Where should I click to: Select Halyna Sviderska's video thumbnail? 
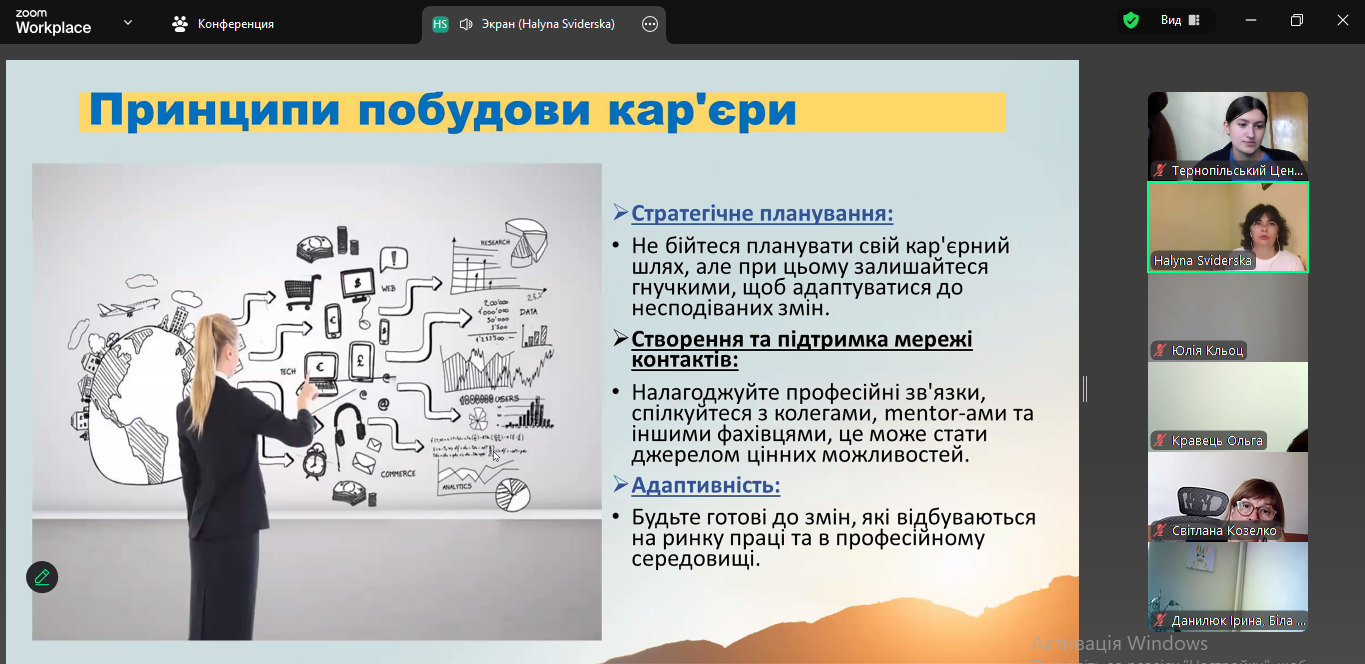pos(1227,226)
